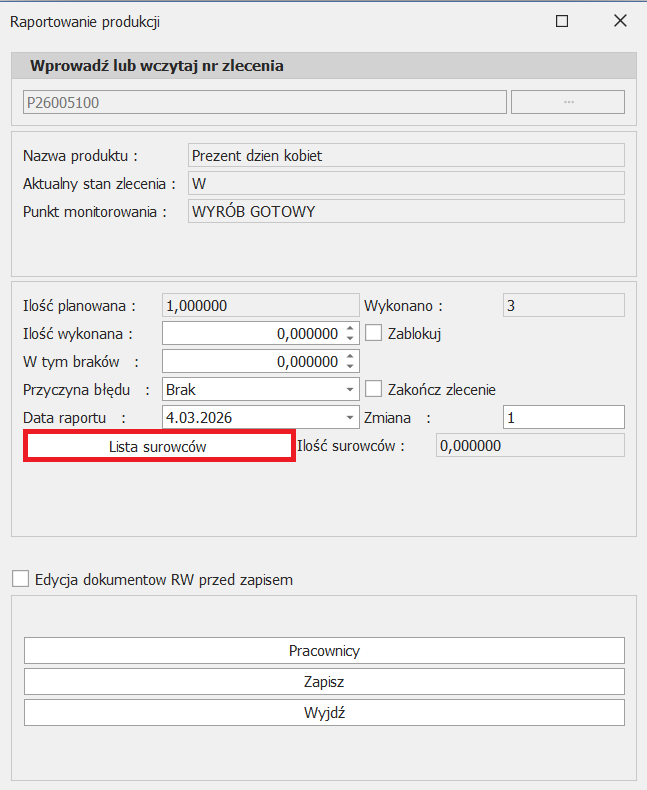Toggle Edycja dokumentów RW przed zapisem
Image resolution: width=647 pixels, height=790 pixels.
[x=20, y=579]
